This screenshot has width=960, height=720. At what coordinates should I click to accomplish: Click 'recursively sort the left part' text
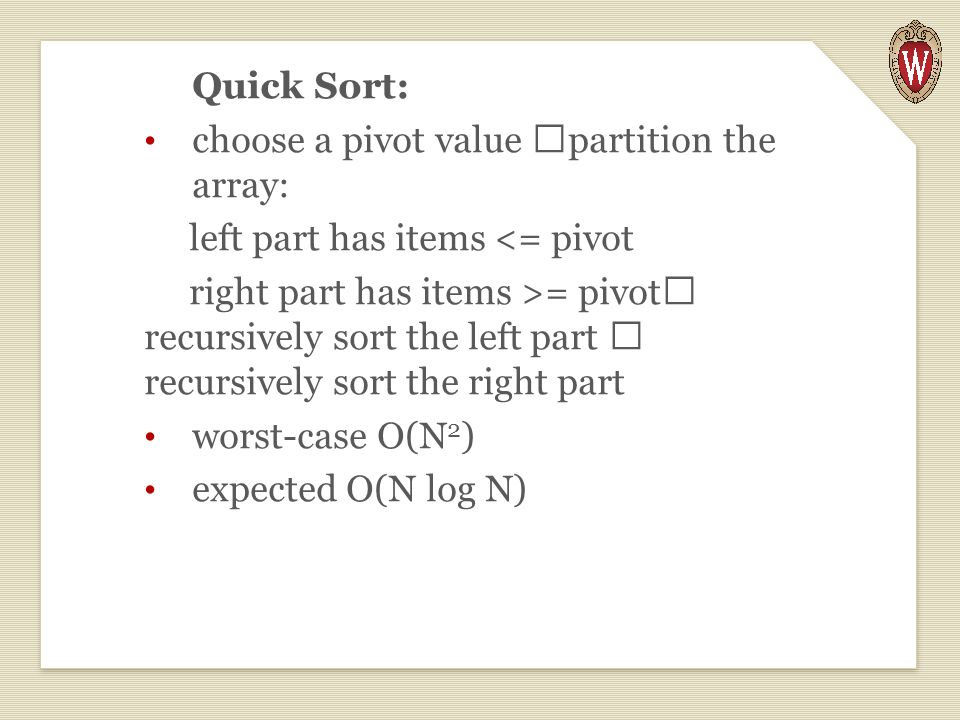pos(370,339)
